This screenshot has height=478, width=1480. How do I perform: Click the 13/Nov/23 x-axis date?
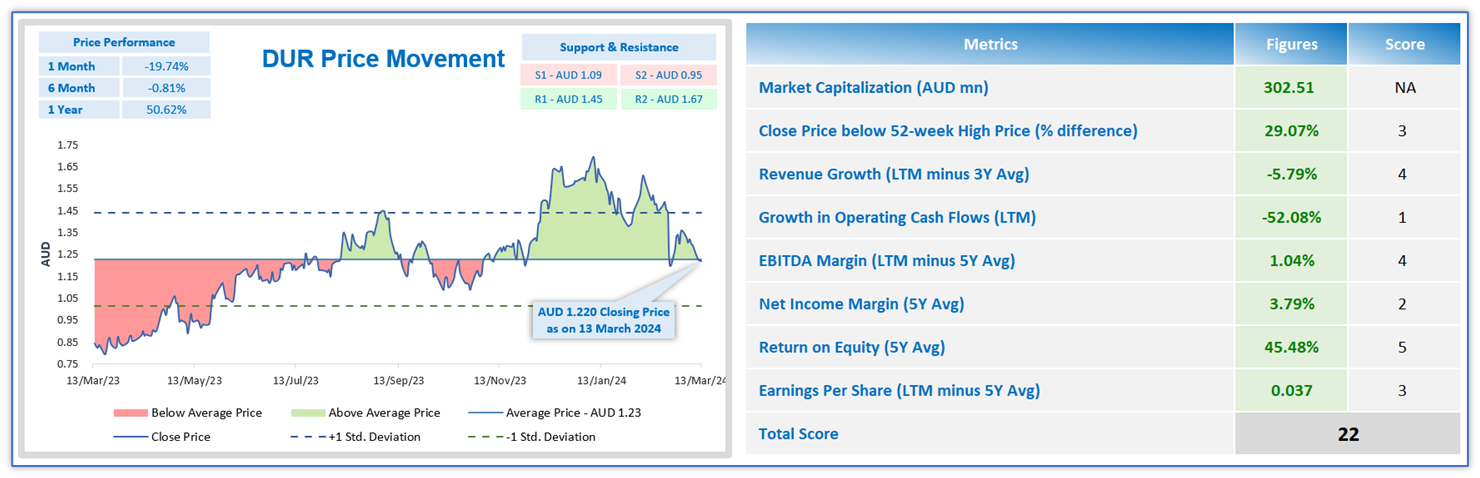(500, 381)
